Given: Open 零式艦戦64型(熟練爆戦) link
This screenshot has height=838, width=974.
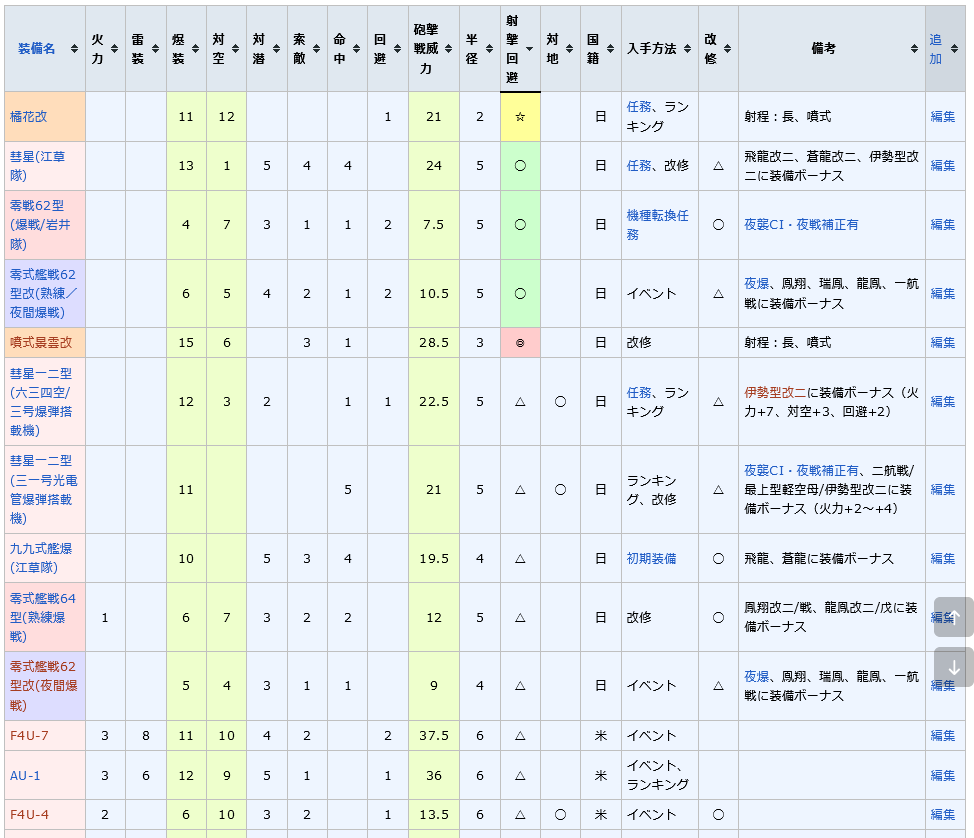Looking at the screenshot, I should pos(43,617).
